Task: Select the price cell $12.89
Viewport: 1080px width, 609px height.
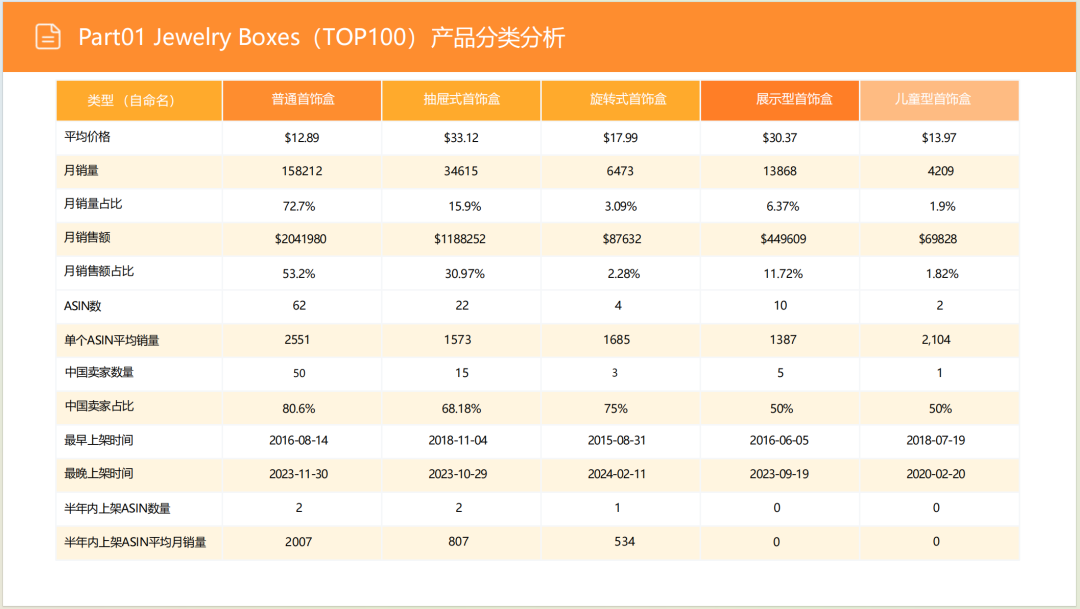Action: [x=302, y=138]
